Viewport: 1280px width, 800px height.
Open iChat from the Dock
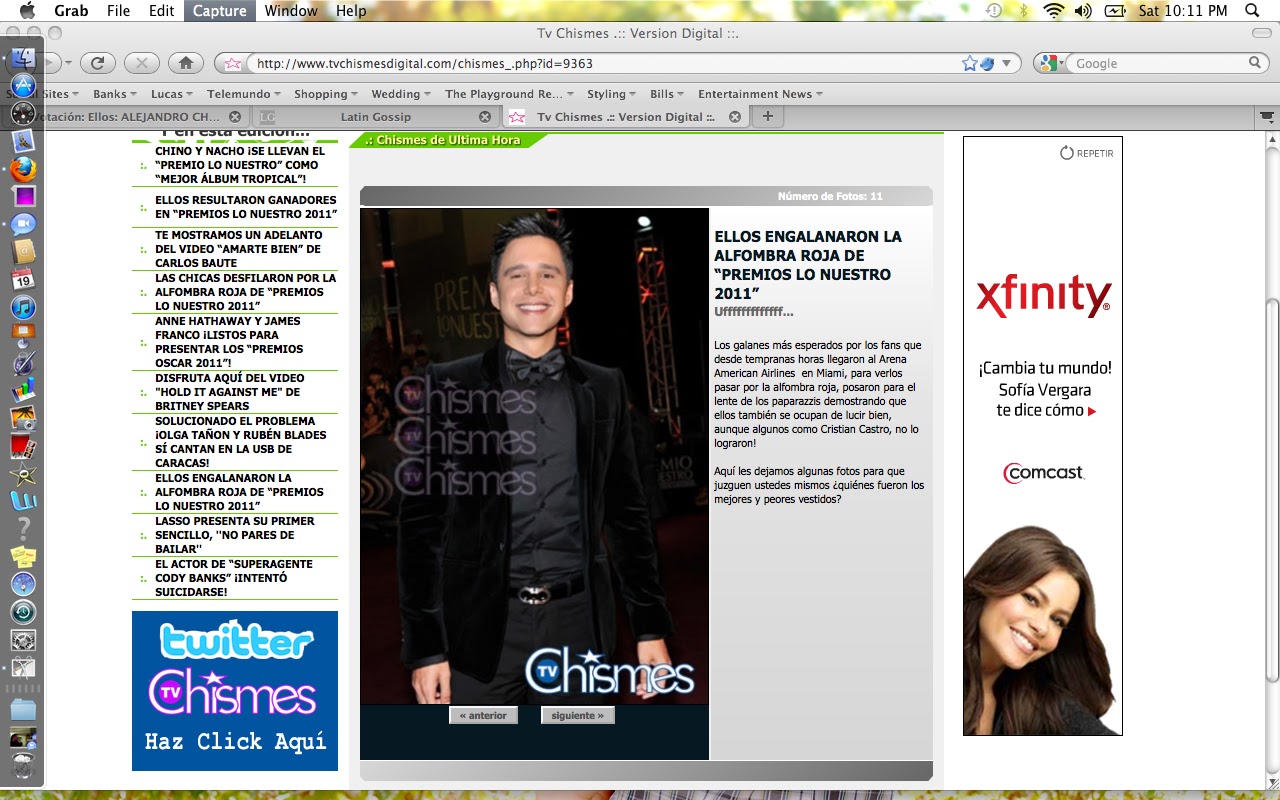23,224
